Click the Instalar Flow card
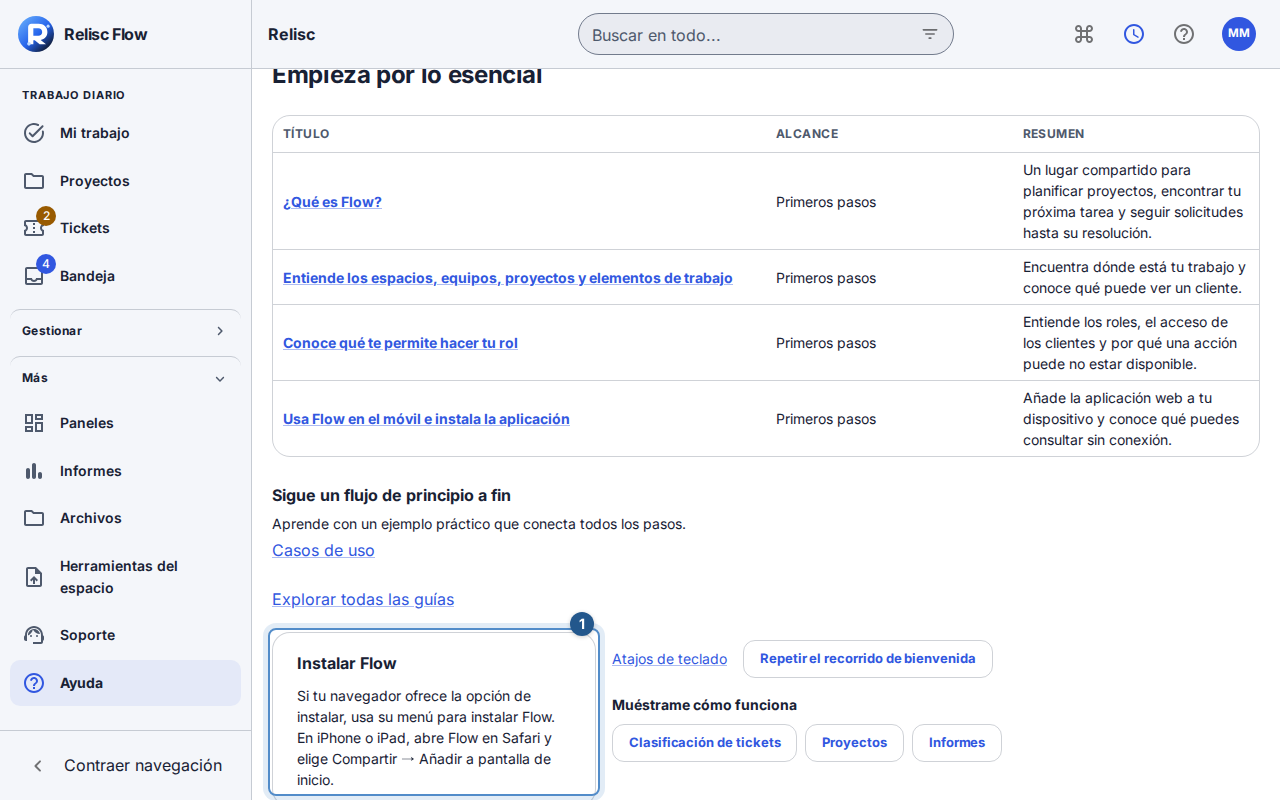The height and width of the screenshot is (800, 1280). click(x=434, y=714)
